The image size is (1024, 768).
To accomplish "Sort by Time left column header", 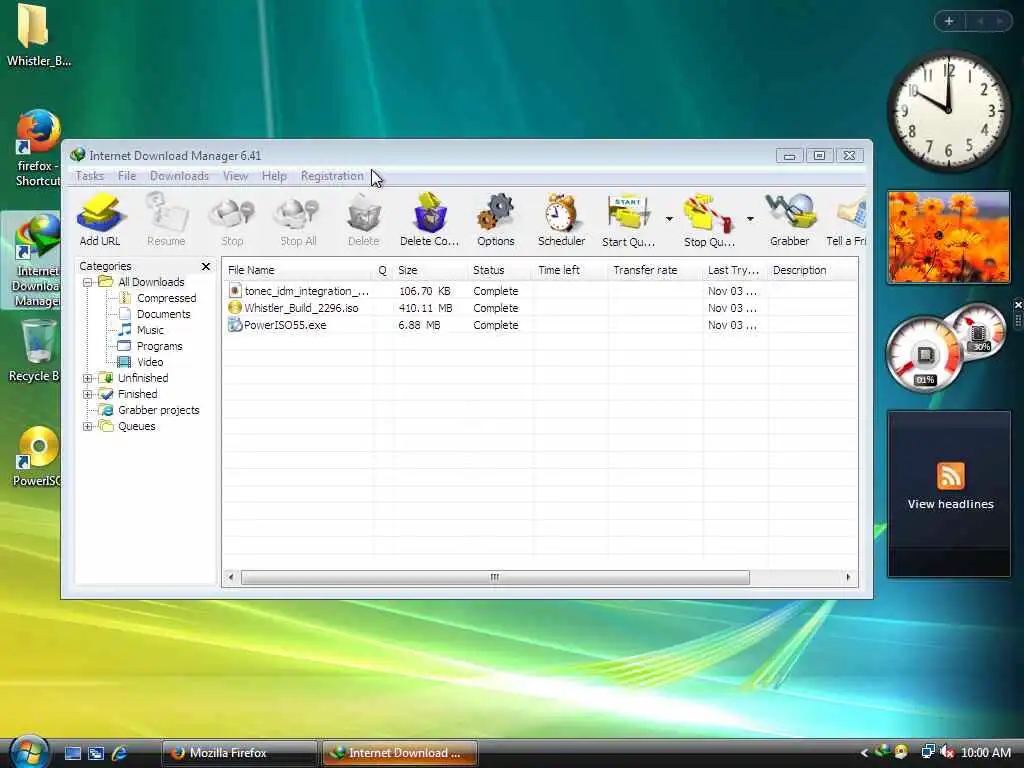I will [570, 270].
